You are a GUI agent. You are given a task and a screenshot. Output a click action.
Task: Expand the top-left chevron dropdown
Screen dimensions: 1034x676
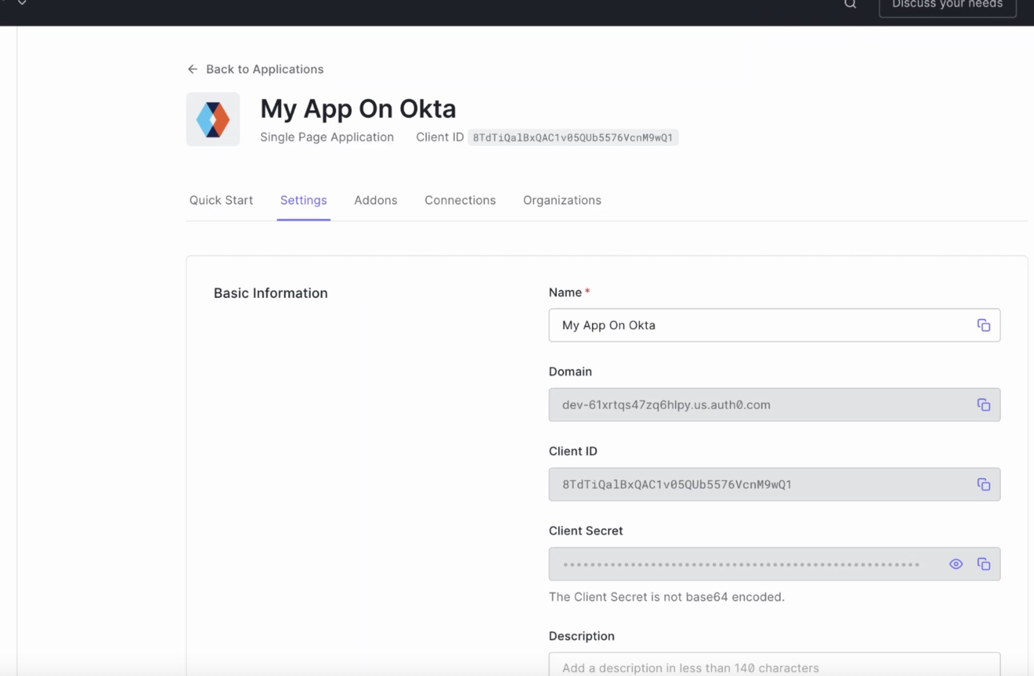coord(22,4)
